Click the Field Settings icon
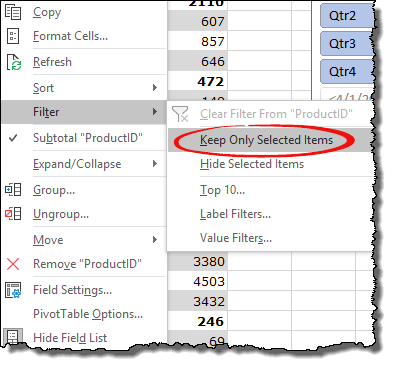This screenshot has width=393, height=366. pos(13,290)
